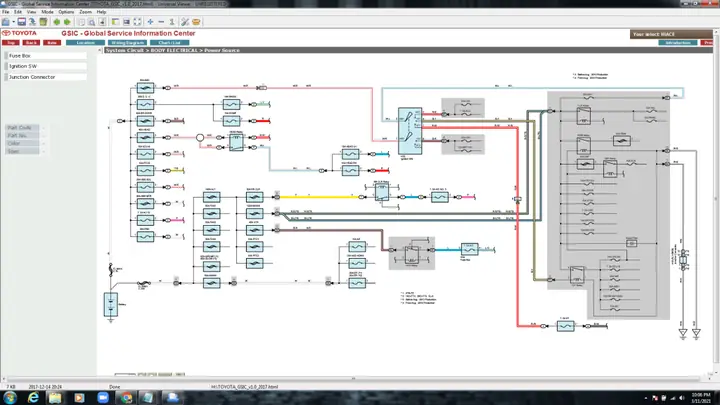Screen dimensions: 720x405
Task: Toggle the navigation panel toolbar icon
Action: tap(115, 22)
